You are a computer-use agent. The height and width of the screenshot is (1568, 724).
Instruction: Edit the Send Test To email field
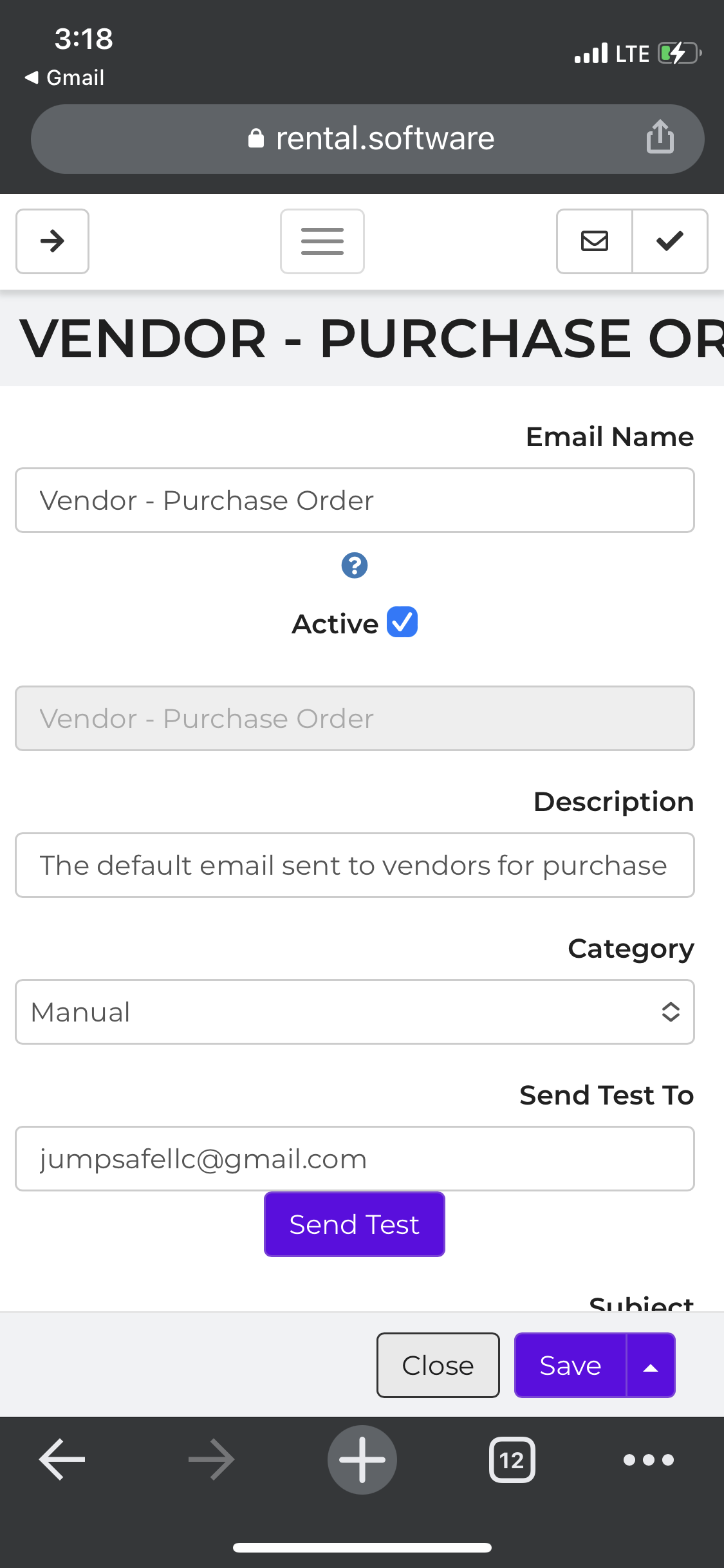point(354,1159)
